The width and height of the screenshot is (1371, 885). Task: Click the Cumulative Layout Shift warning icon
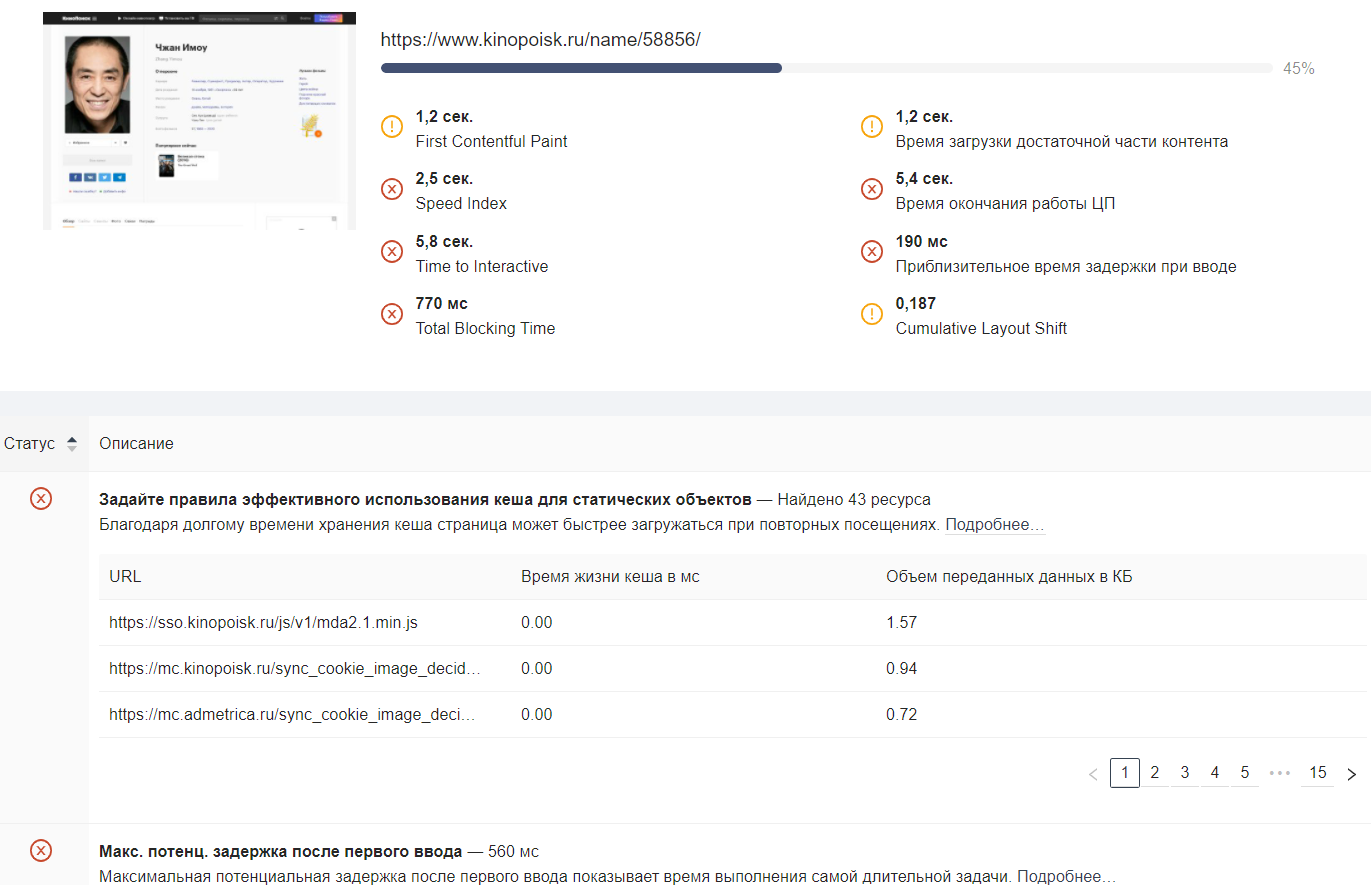(x=872, y=314)
